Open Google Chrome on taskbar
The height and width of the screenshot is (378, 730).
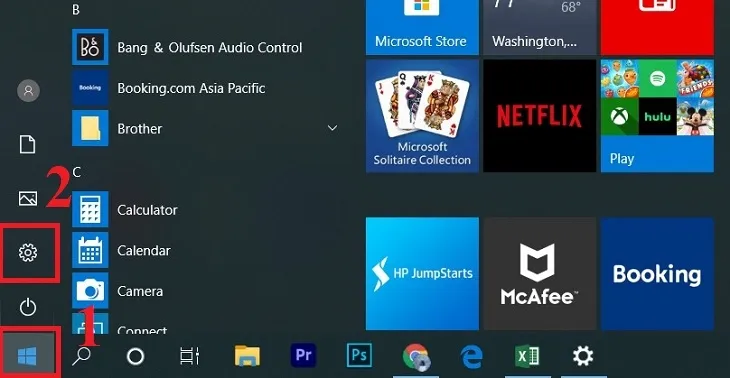coord(416,357)
